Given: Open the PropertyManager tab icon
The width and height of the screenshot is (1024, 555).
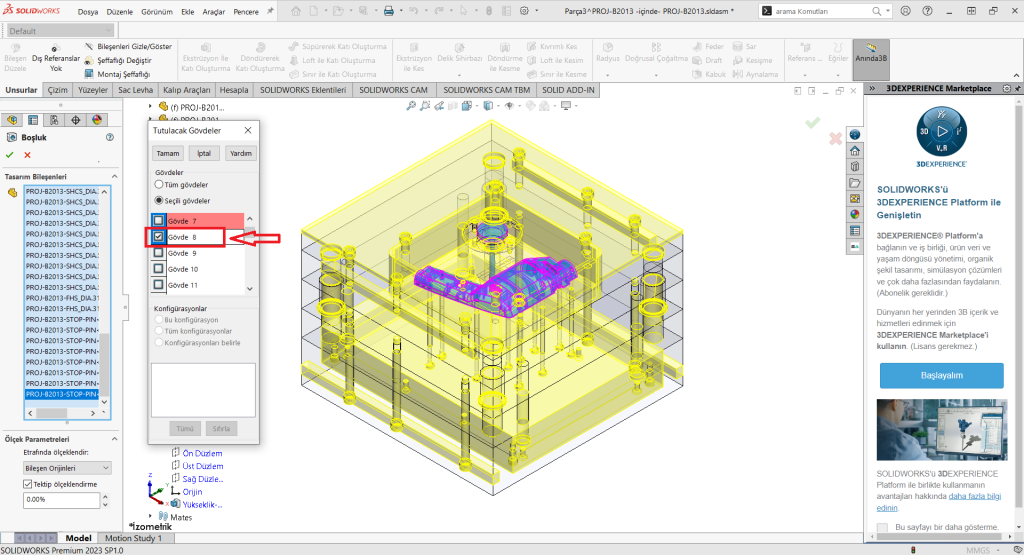Looking at the screenshot, I should click(x=33, y=119).
